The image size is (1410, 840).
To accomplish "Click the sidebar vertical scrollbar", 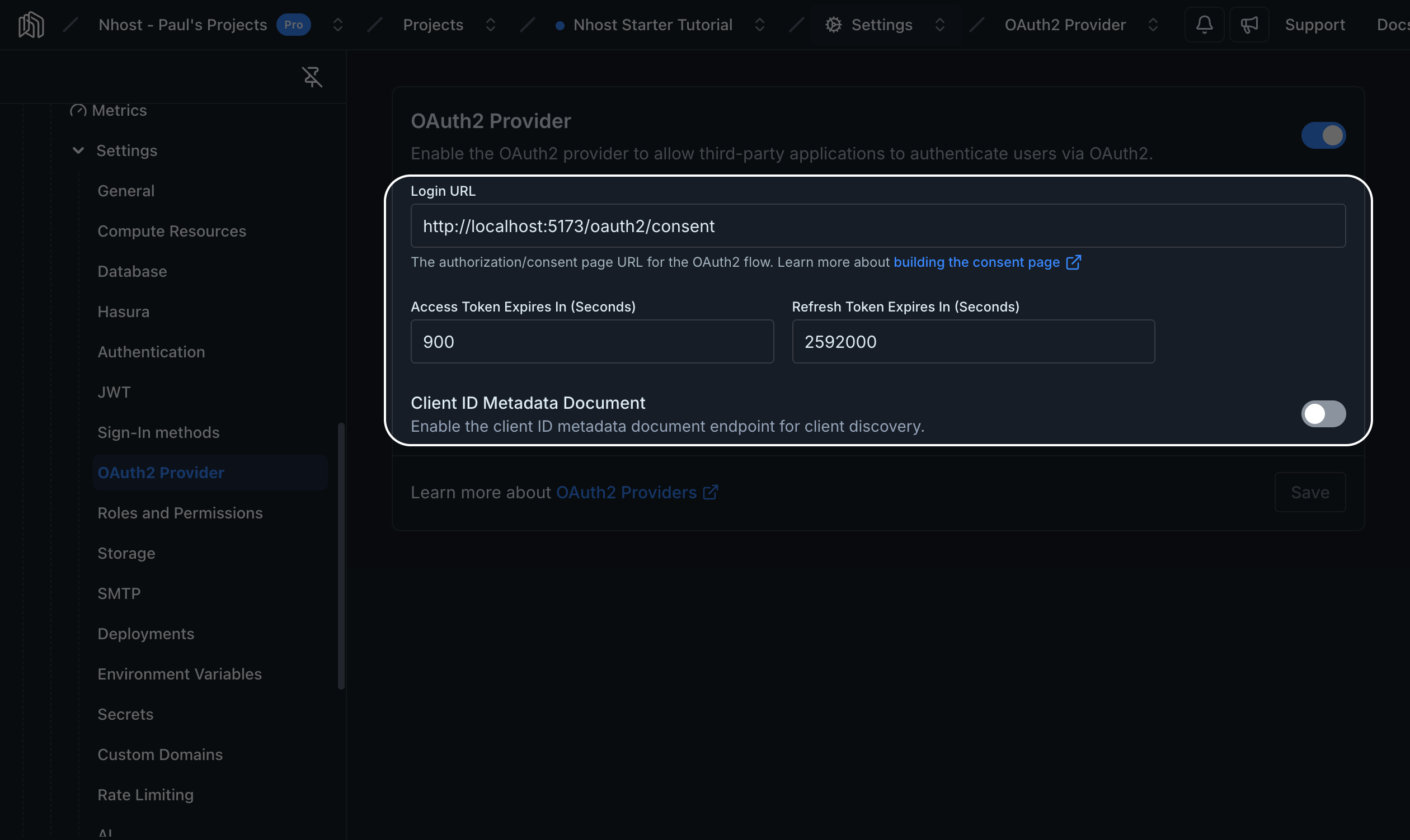I will (x=341, y=556).
